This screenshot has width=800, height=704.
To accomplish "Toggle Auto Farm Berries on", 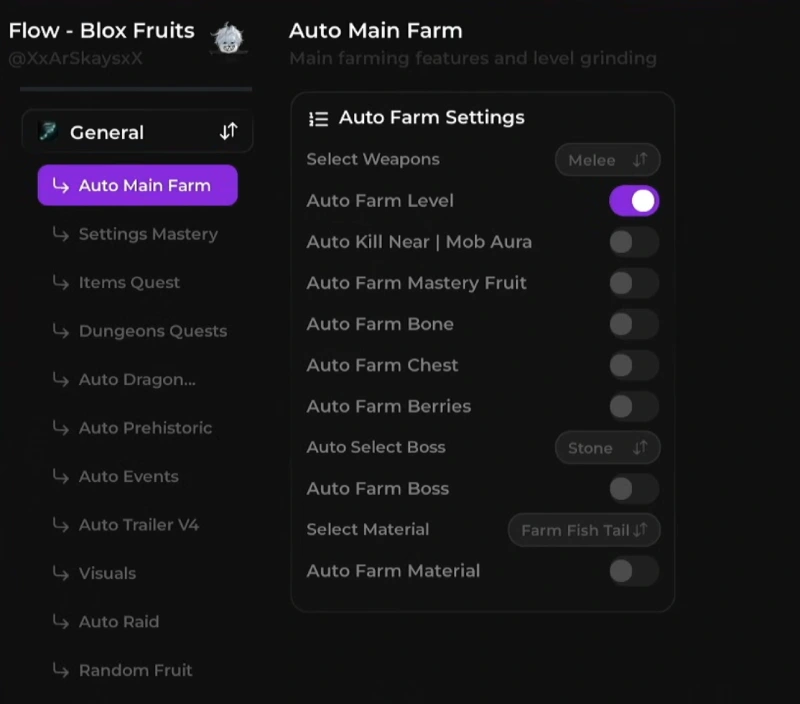I will point(632,407).
